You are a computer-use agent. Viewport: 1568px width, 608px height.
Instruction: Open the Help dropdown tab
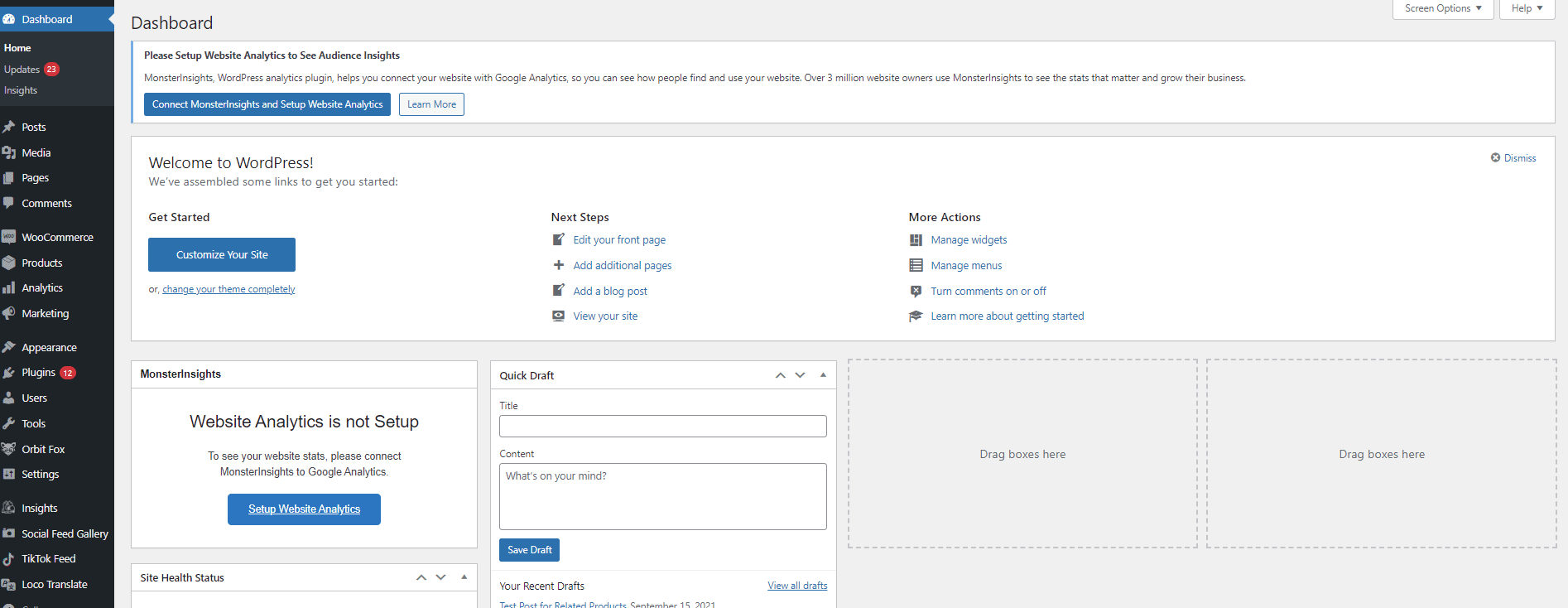(1527, 8)
